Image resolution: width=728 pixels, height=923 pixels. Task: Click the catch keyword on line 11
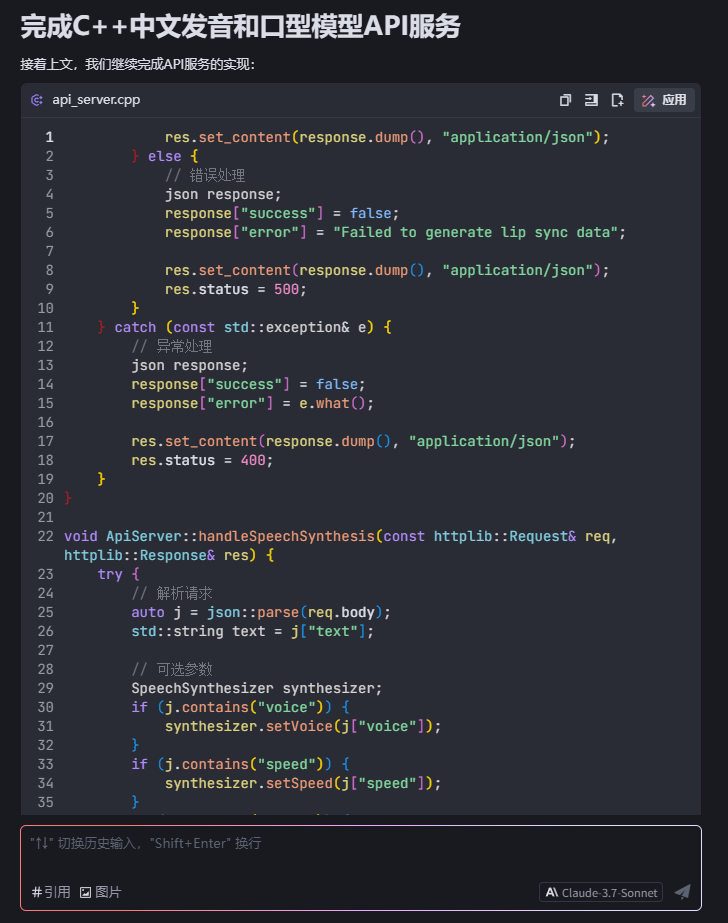tap(135, 327)
